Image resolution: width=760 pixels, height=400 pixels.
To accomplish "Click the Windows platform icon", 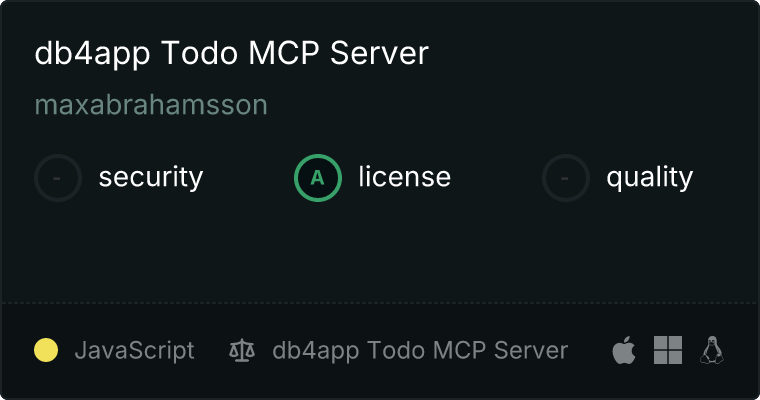I will pos(668,350).
